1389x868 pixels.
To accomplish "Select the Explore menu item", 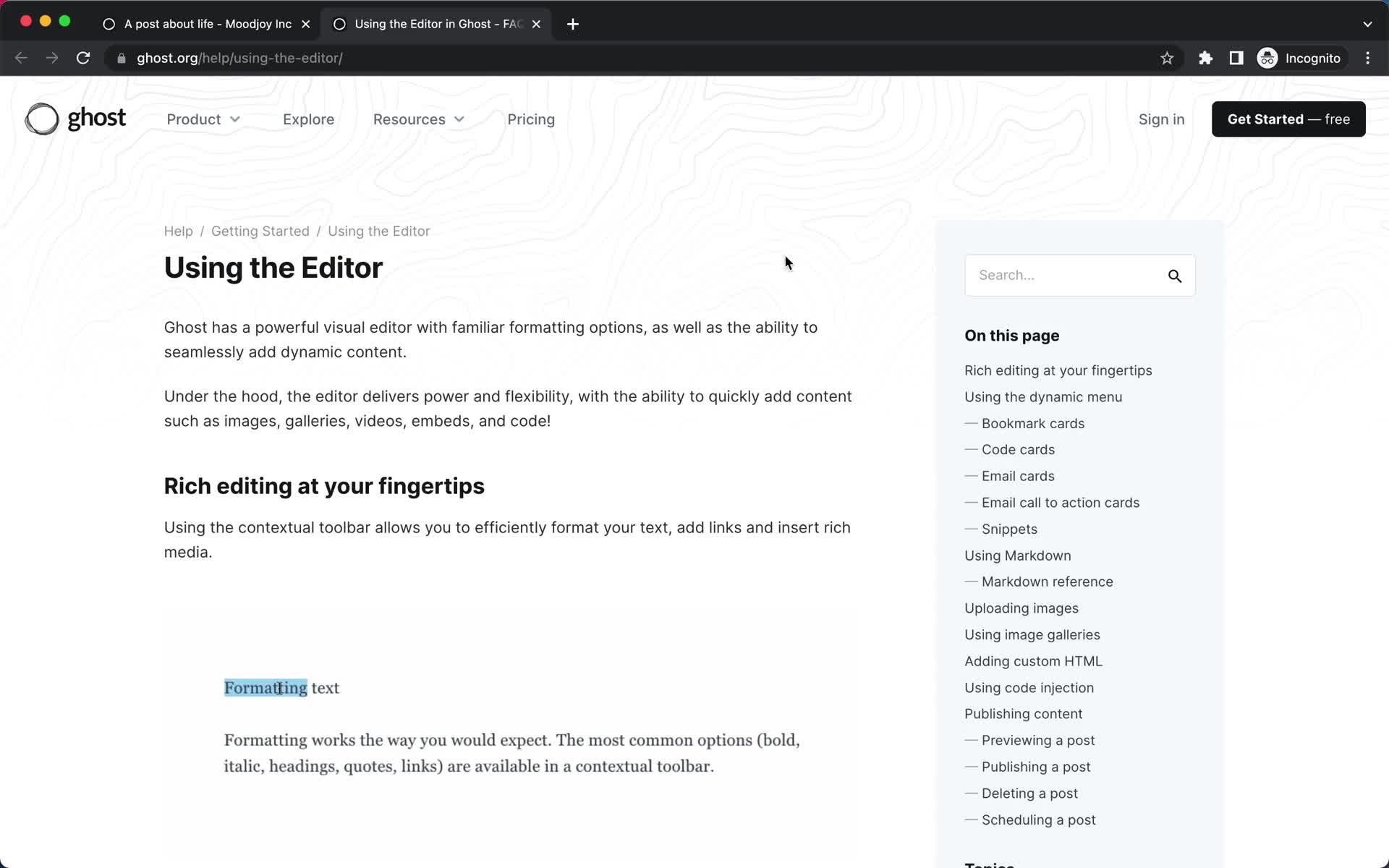I will coord(308,119).
